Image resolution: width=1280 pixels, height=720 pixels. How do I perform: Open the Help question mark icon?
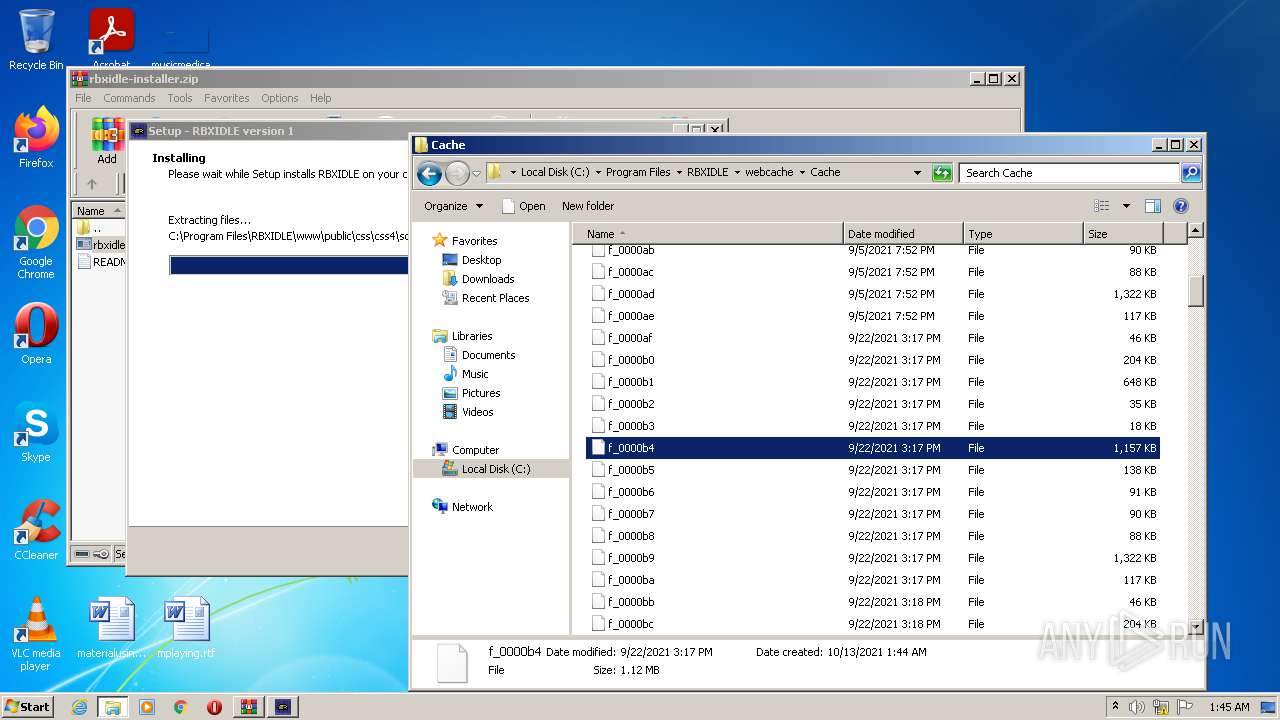(1180, 206)
